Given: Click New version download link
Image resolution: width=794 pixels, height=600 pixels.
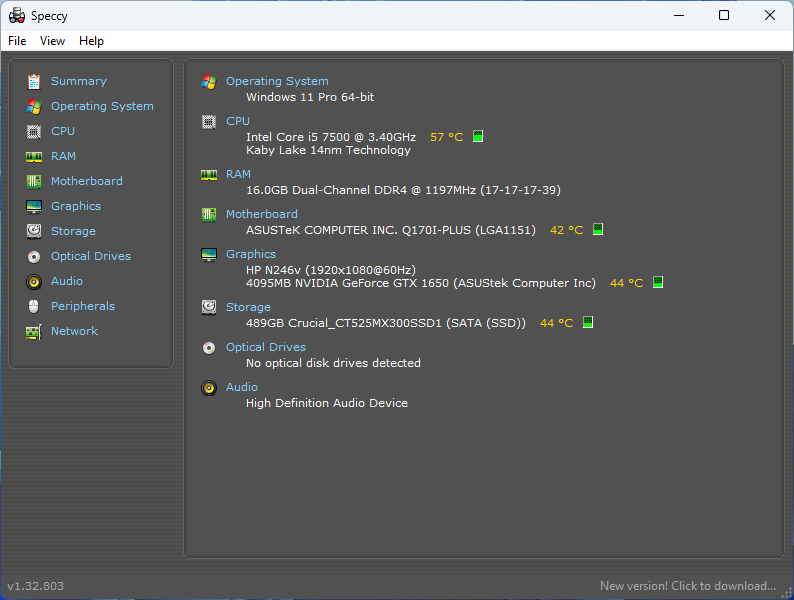Looking at the screenshot, I should pos(687,586).
